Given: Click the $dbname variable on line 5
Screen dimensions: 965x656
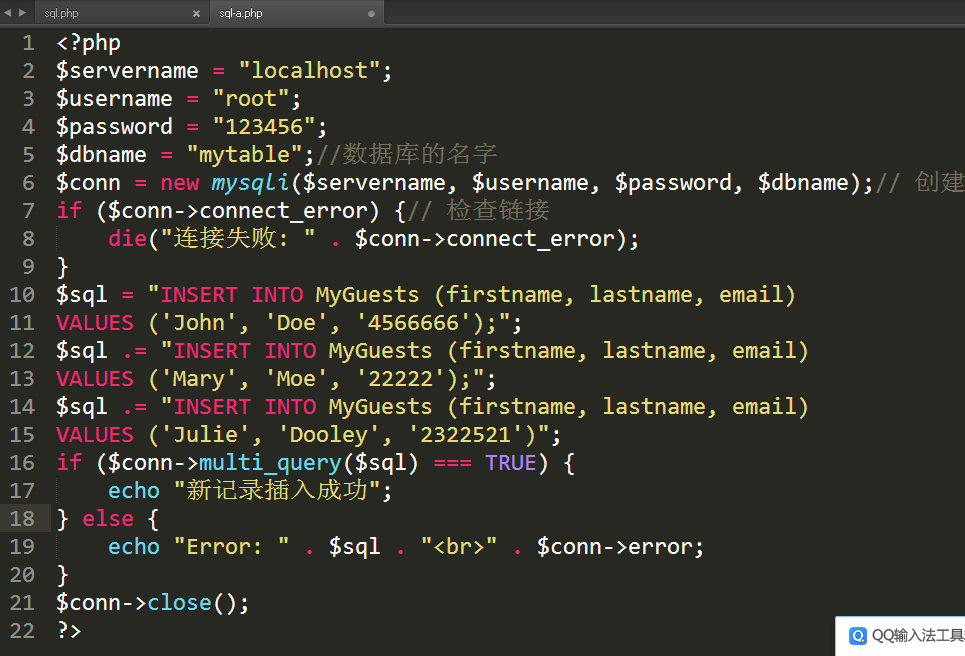Looking at the screenshot, I should (x=102, y=155).
